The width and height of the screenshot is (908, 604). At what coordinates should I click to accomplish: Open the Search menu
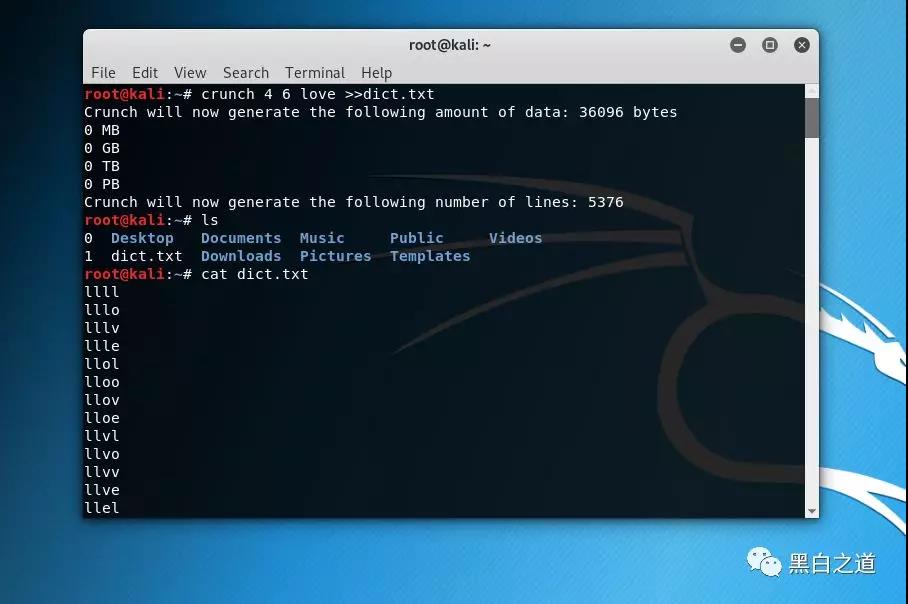tap(246, 73)
